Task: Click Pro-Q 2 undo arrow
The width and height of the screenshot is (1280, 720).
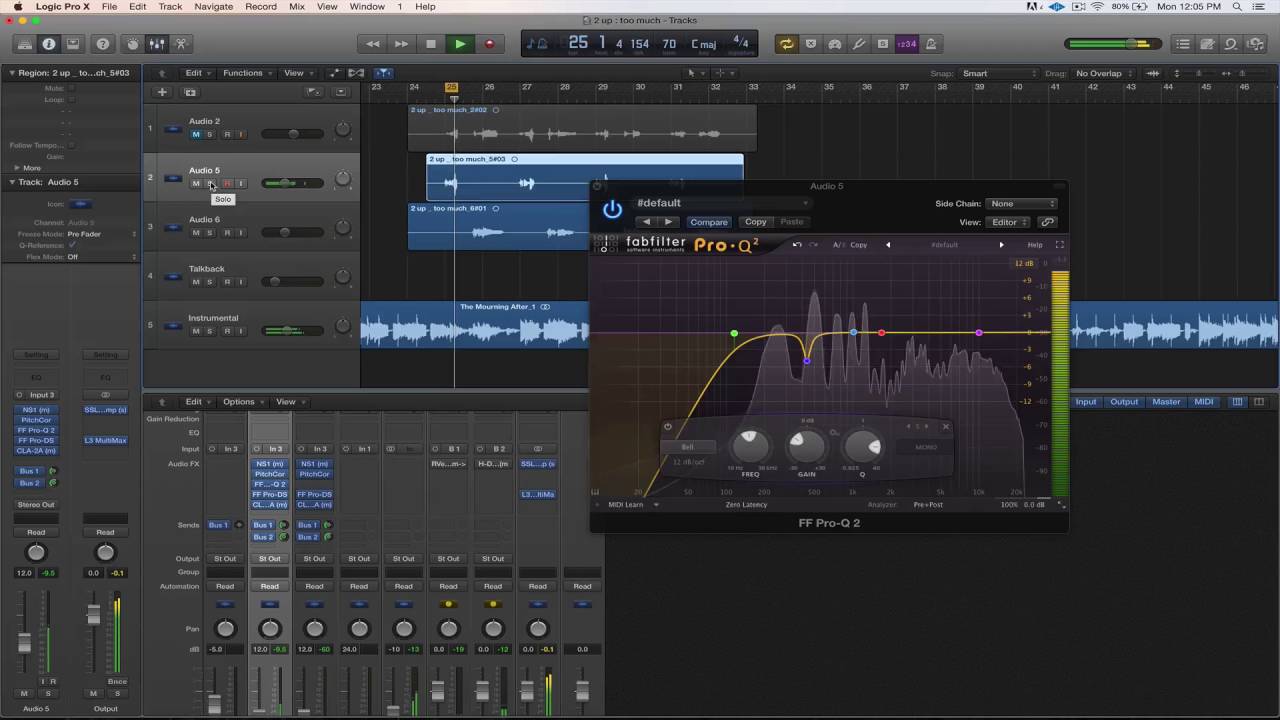Action: pyautogui.click(x=797, y=245)
